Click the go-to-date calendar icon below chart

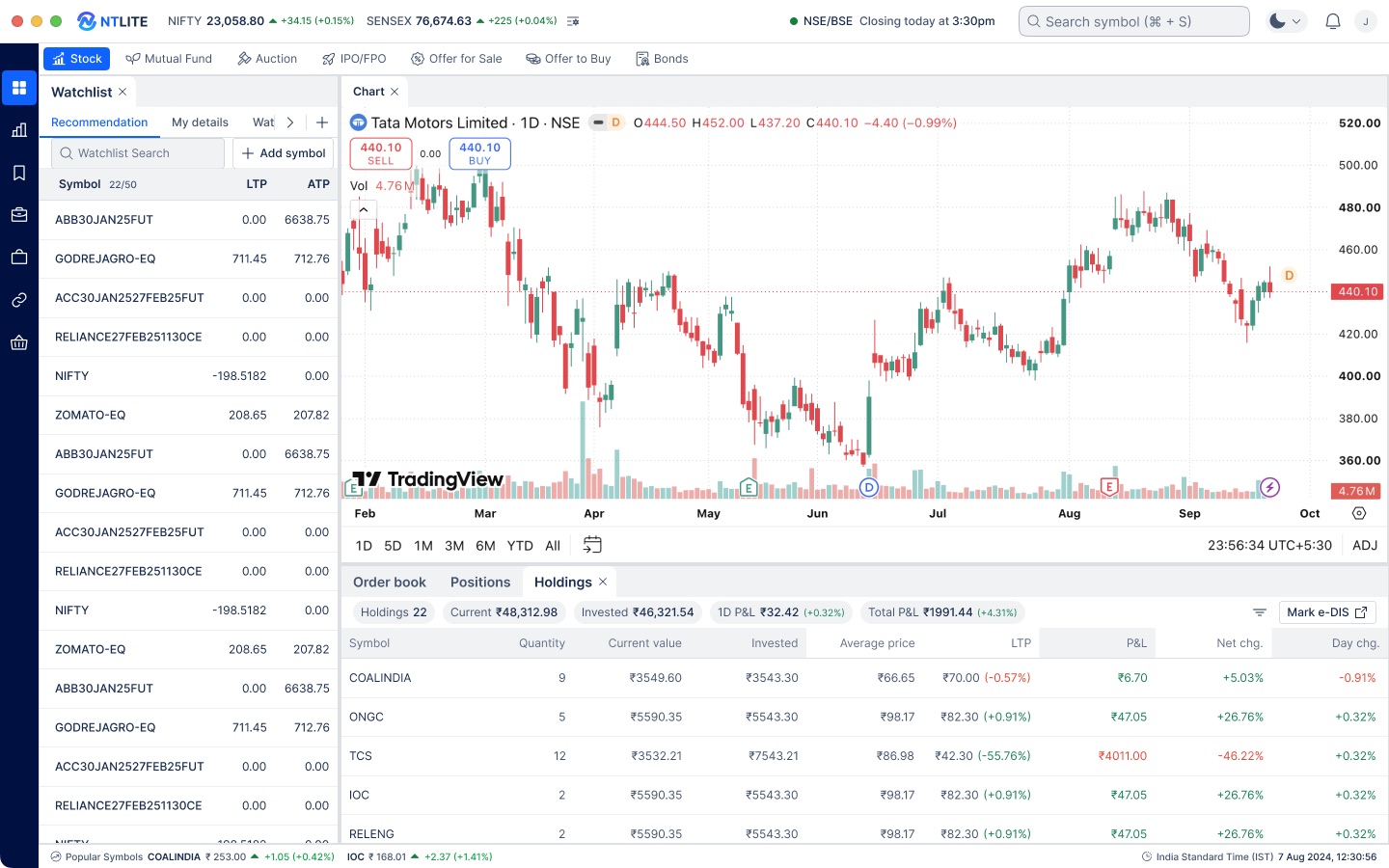tap(592, 545)
